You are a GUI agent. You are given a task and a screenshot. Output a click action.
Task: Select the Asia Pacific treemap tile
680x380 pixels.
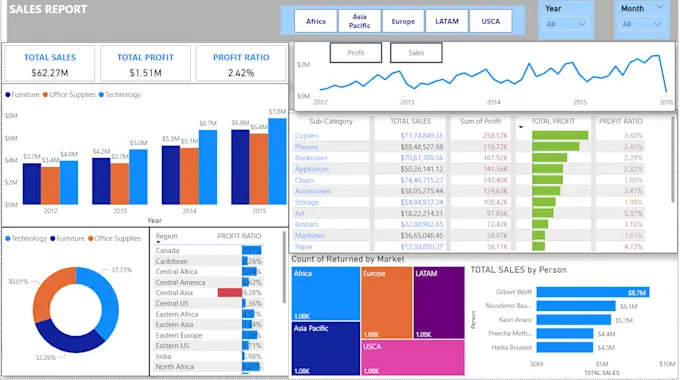click(x=326, y=348)
